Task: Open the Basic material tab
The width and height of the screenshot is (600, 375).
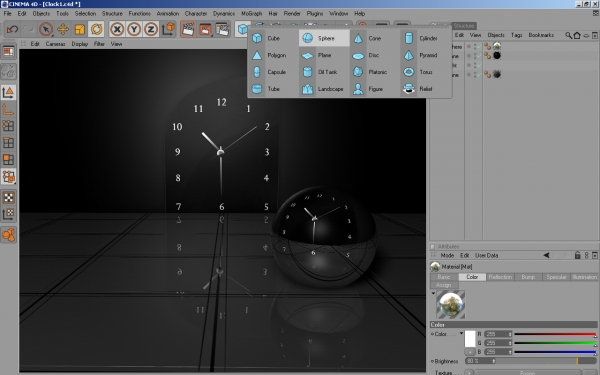Action: pos(444,277)
